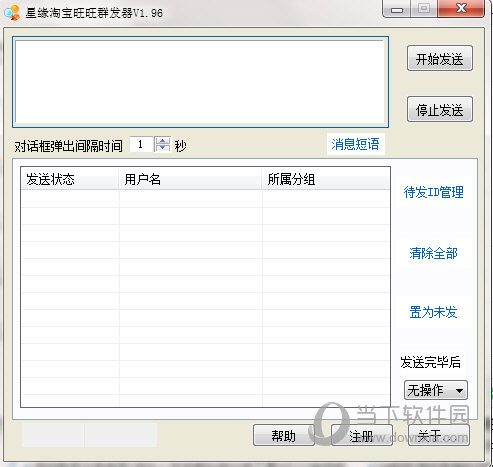Increase interval with spinner up arrow
493x467 pixels.
163,141
